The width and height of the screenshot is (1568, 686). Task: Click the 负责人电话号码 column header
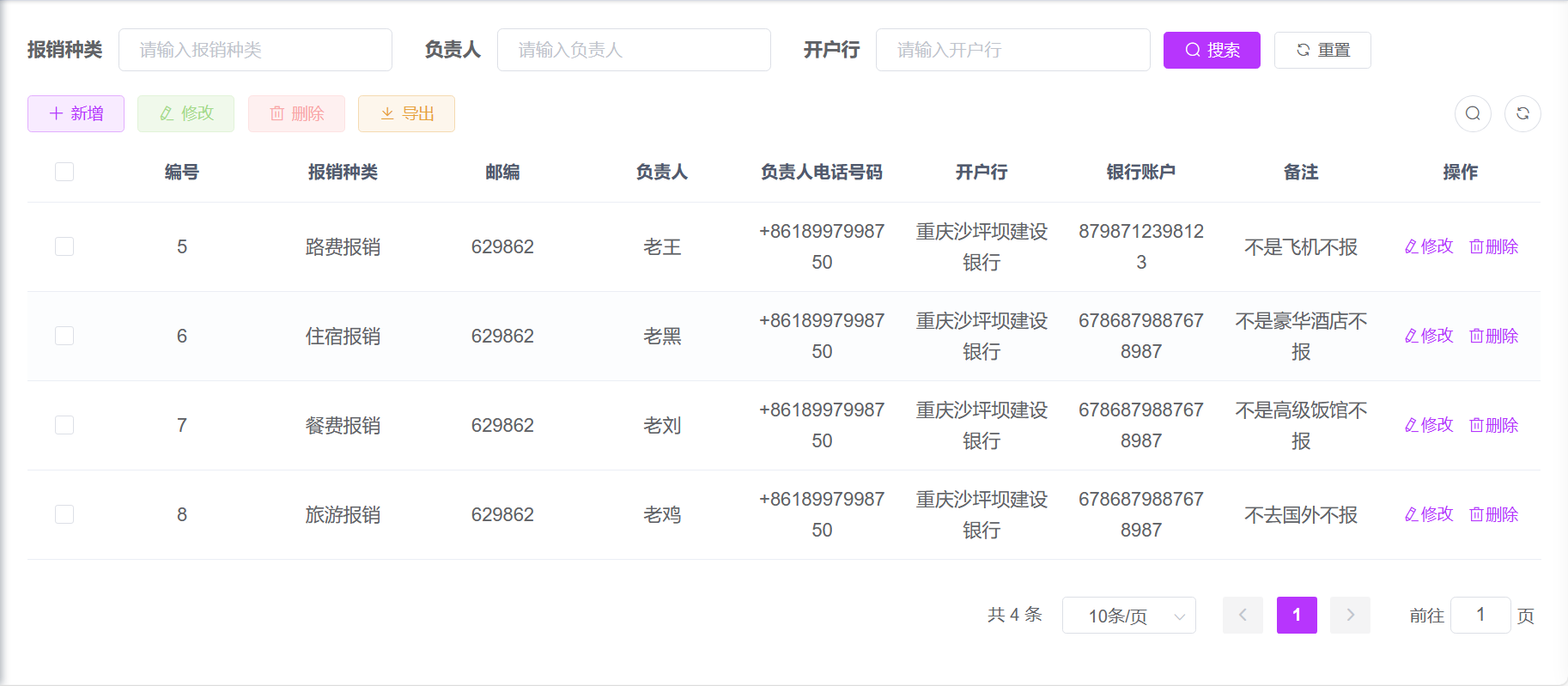tap(822, 173)
